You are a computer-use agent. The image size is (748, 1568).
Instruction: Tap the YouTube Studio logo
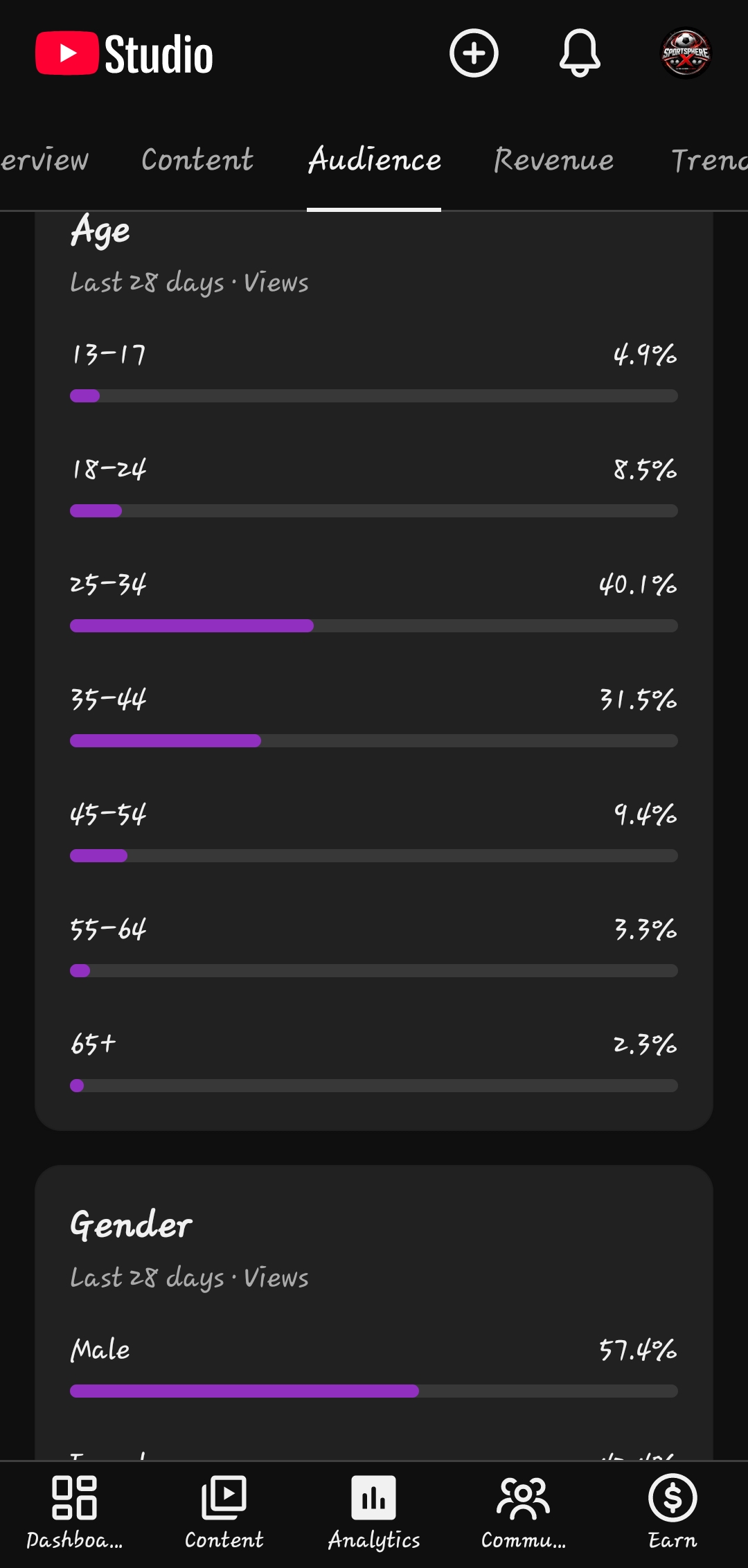(x=125, y=53)
